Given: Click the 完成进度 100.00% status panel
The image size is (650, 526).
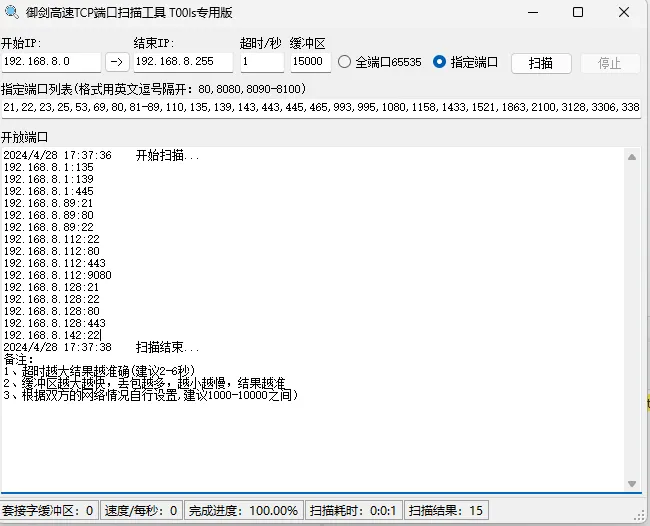Looking at the screenshot, I should [244, 511].
